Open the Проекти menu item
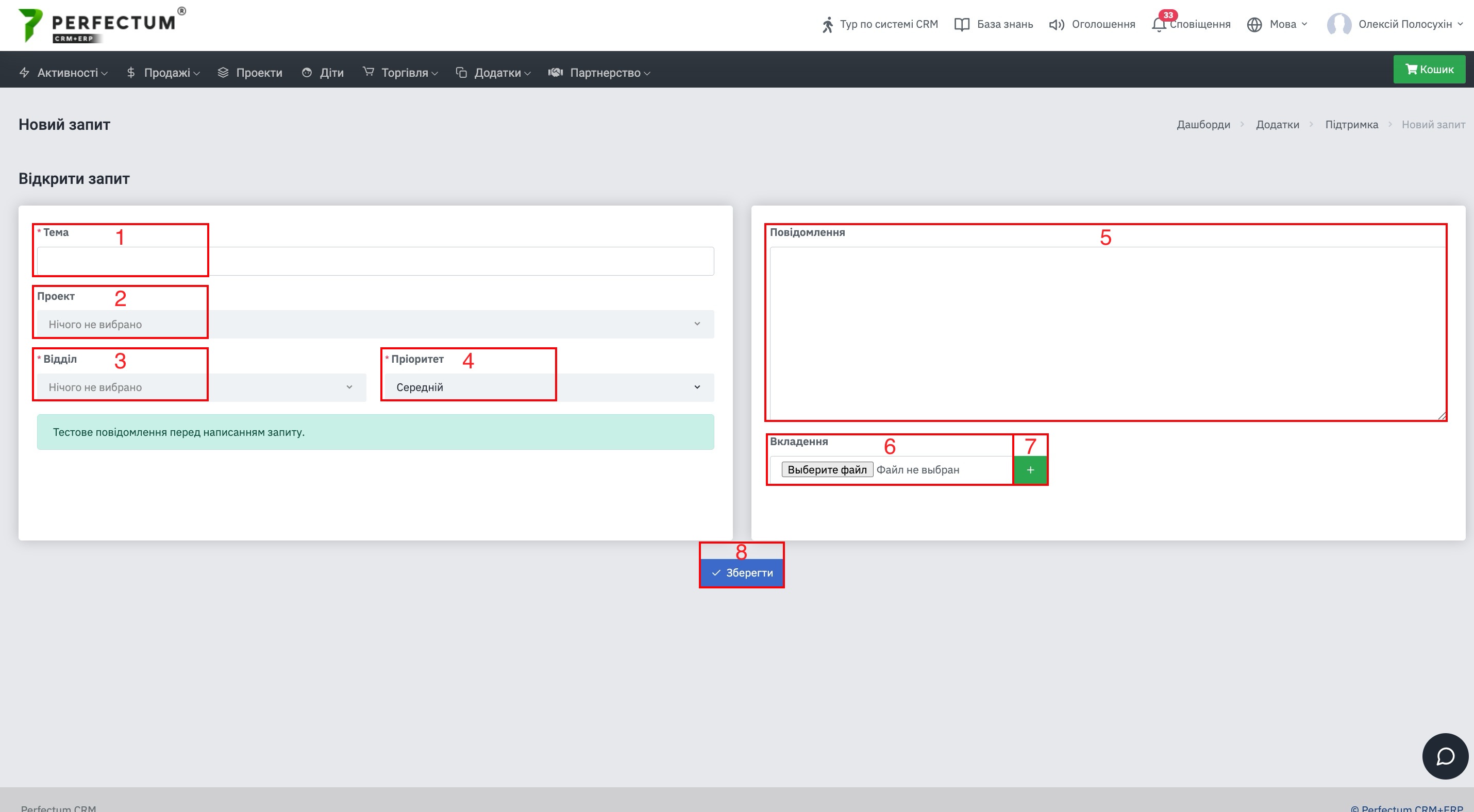This screenshot has width=1474, height=812. (x=250, y=73)
